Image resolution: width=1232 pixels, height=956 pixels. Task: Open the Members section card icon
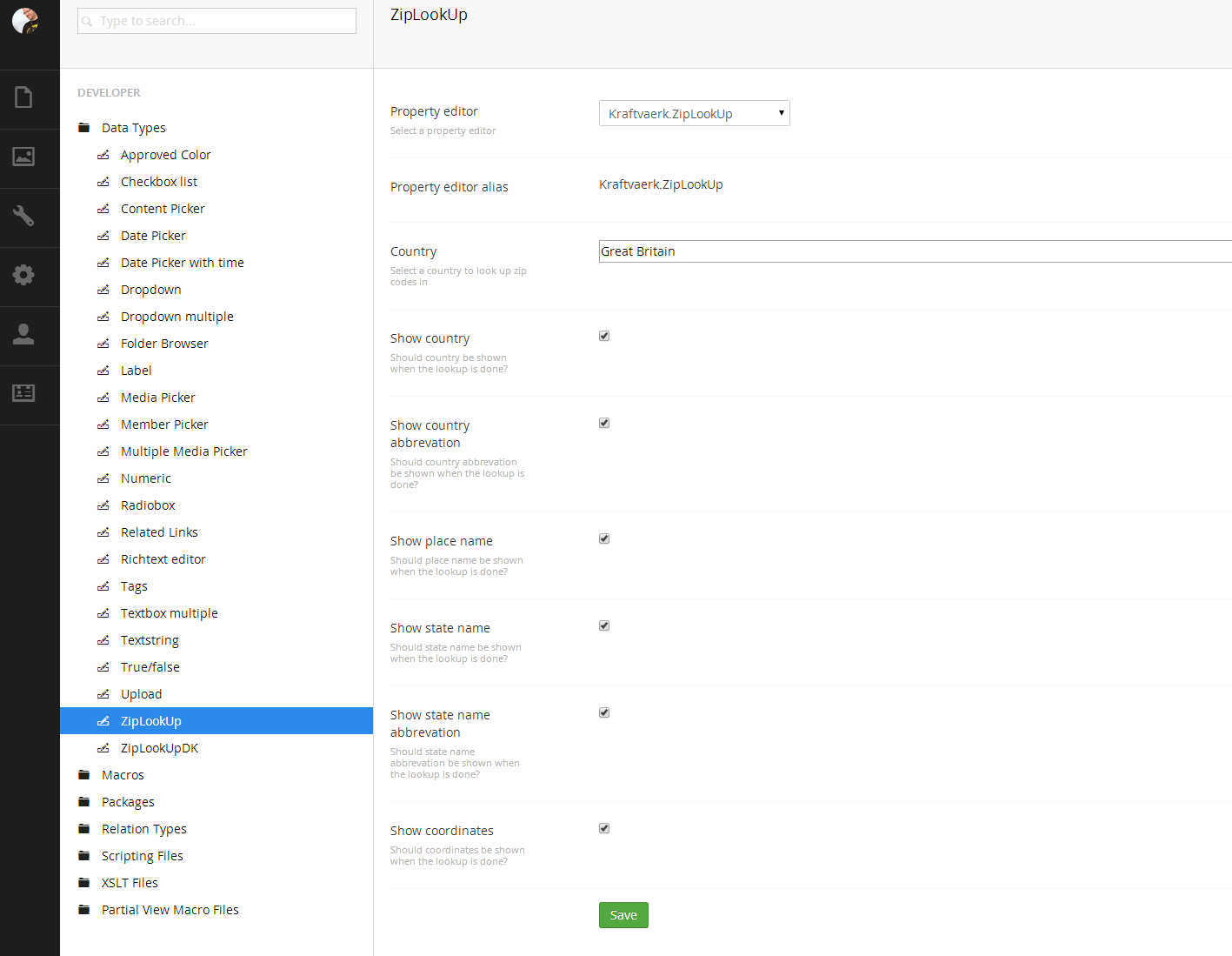[23, 393]
